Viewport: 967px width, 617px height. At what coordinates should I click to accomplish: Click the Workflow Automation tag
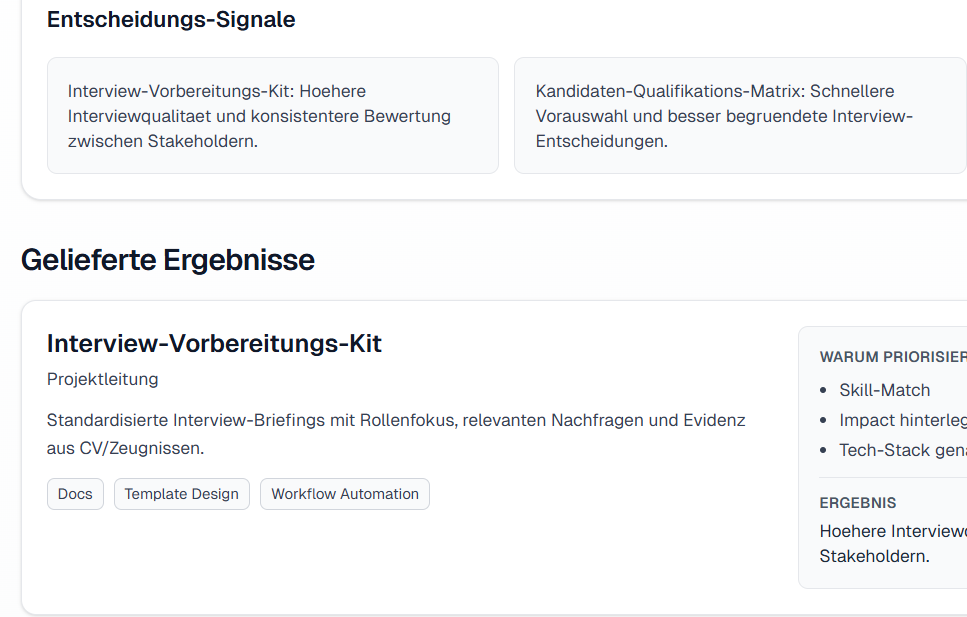click(344, 494)
